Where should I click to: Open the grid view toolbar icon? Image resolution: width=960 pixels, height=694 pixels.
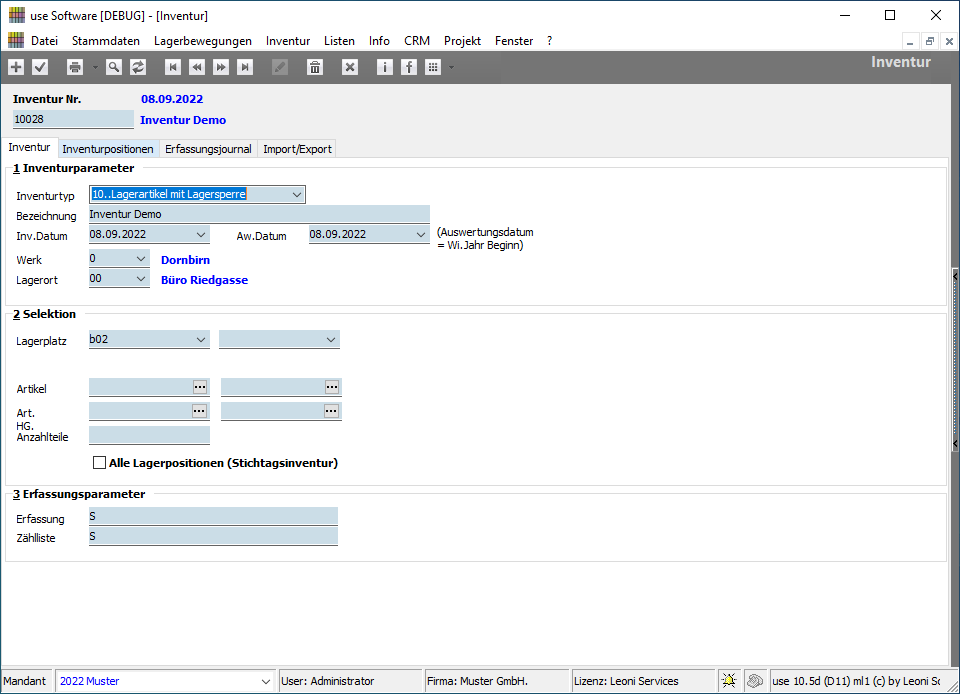tap(433, 67)
